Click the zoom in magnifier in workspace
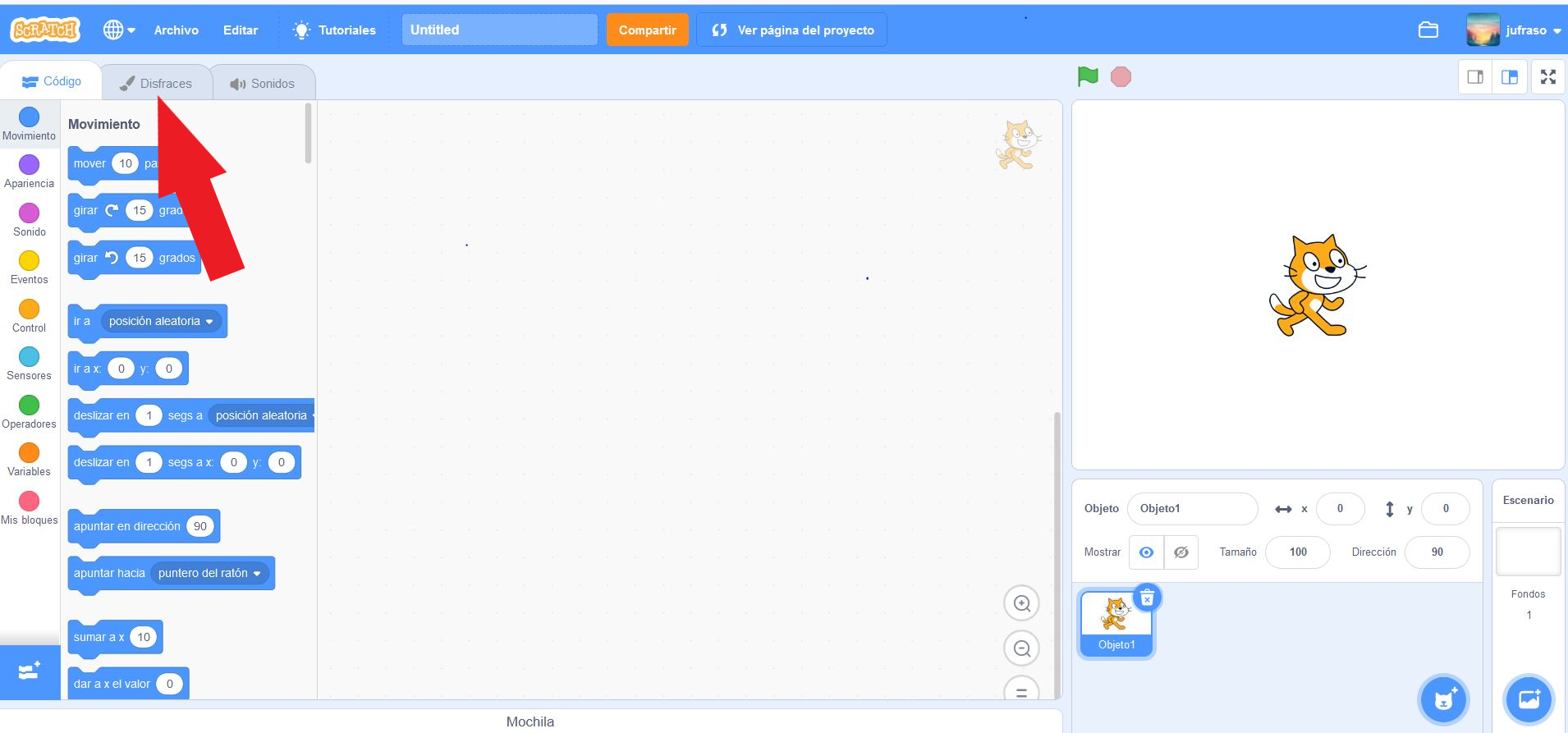The image size is (1568, 733). pyautogui.click(x=1021, y=603)
